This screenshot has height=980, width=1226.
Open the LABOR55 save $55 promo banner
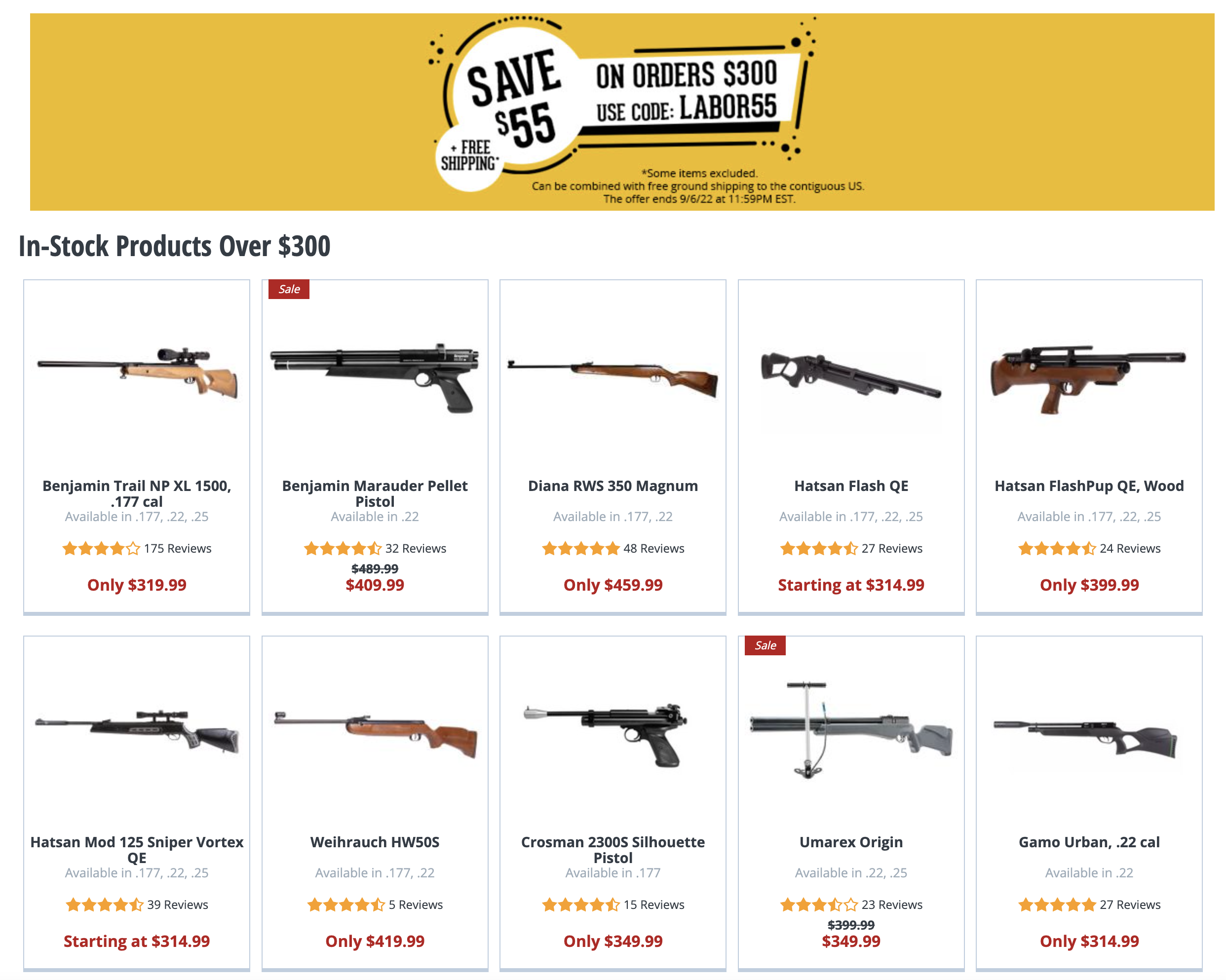622,112
